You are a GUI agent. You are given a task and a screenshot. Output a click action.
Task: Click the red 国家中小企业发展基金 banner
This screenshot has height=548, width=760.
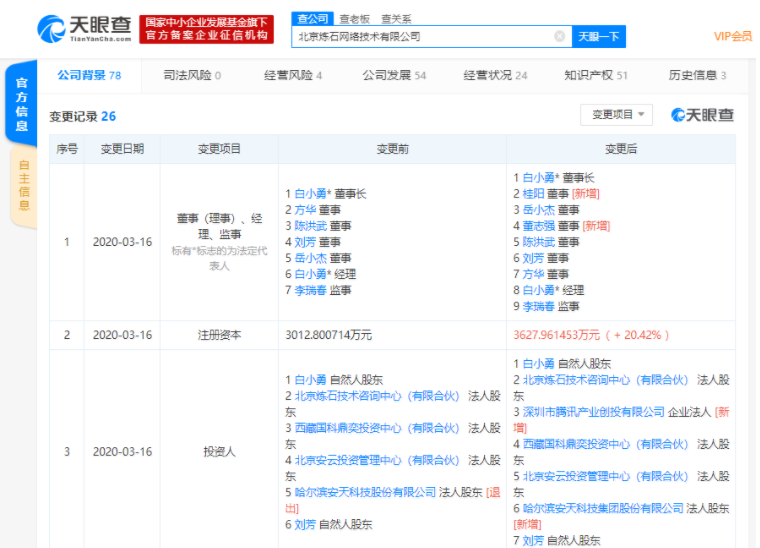pos(206,29)
